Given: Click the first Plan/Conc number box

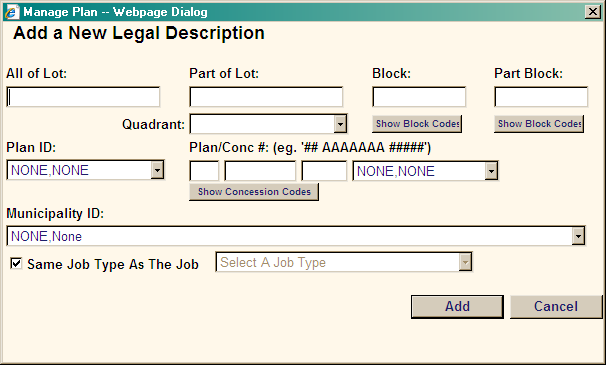Looking at the screenshot, I should point(204,171).
